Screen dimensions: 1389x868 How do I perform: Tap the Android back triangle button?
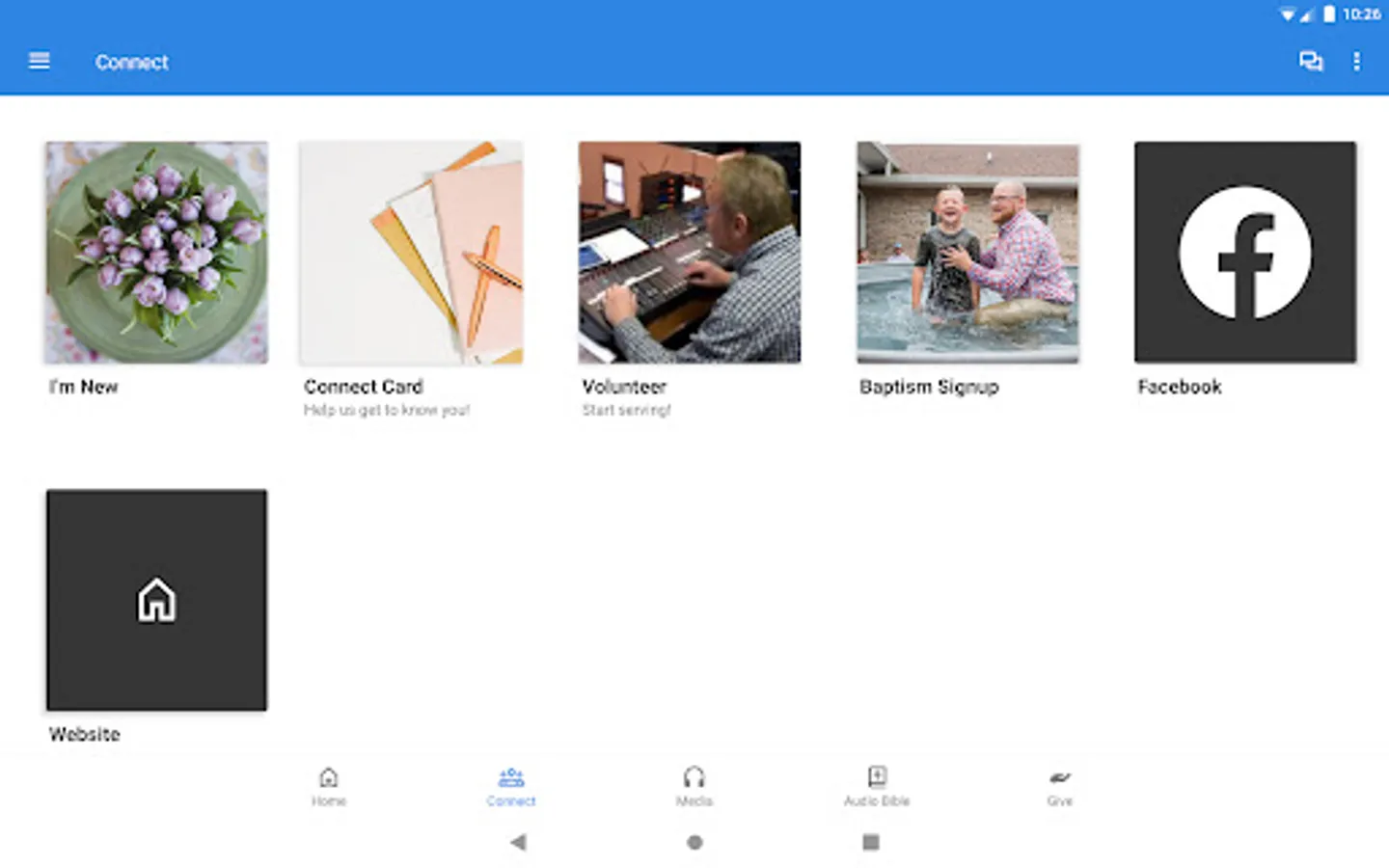518,842
